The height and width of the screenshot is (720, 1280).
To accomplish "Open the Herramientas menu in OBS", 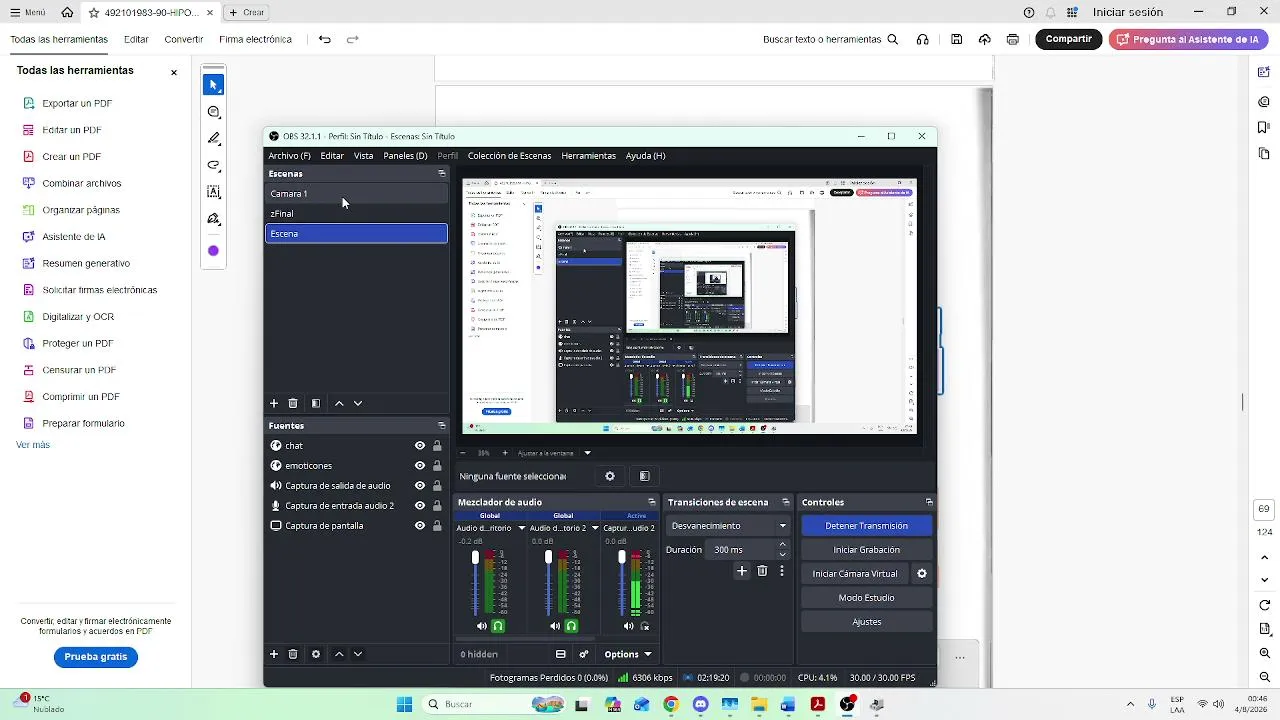I will (588, 156).
